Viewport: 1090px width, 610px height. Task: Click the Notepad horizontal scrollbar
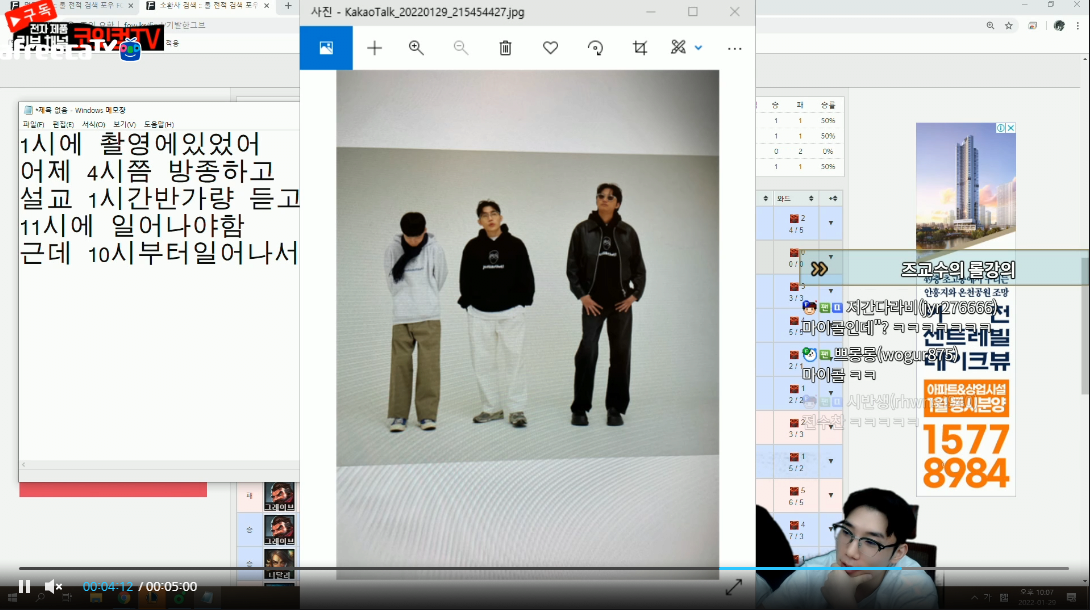(159, 464)
